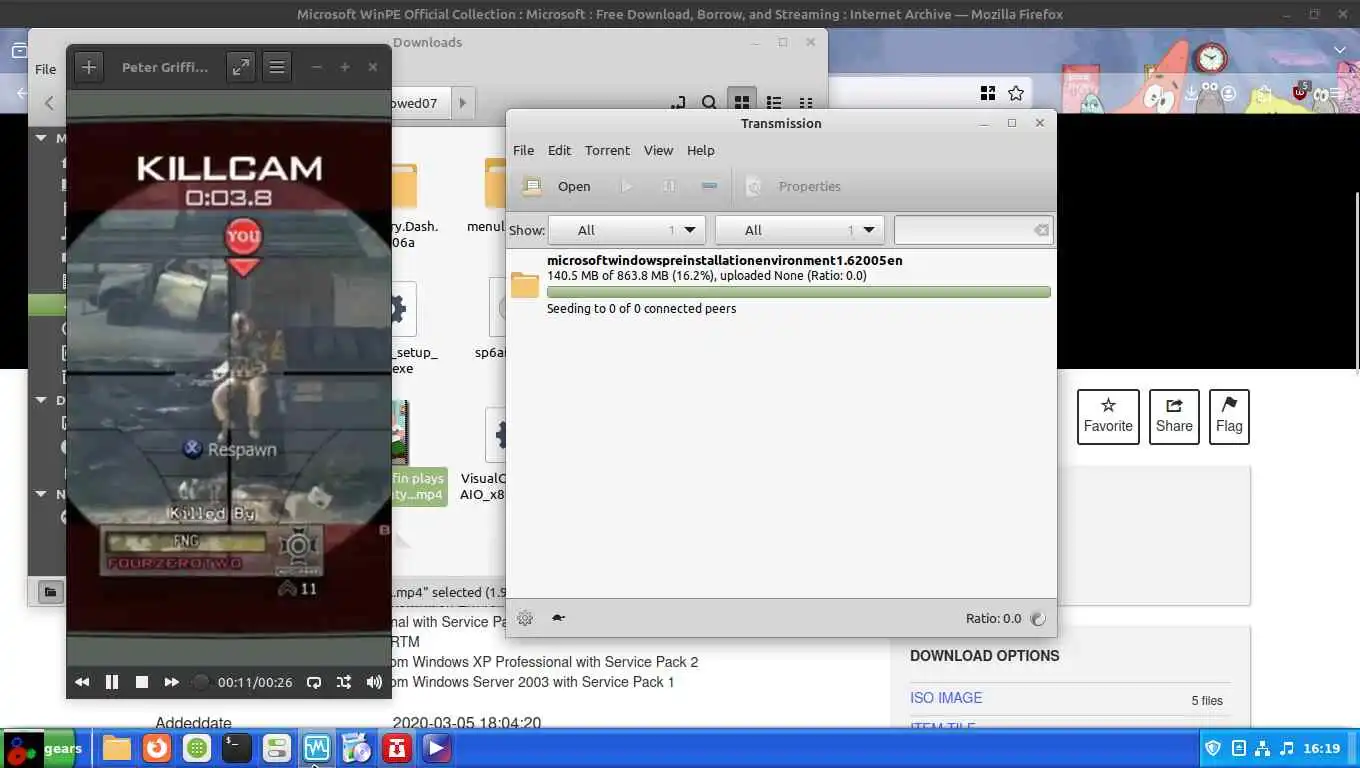Open the ISO IMAGE download link
Screen dimensions: 1360x768
pos(946,698)
